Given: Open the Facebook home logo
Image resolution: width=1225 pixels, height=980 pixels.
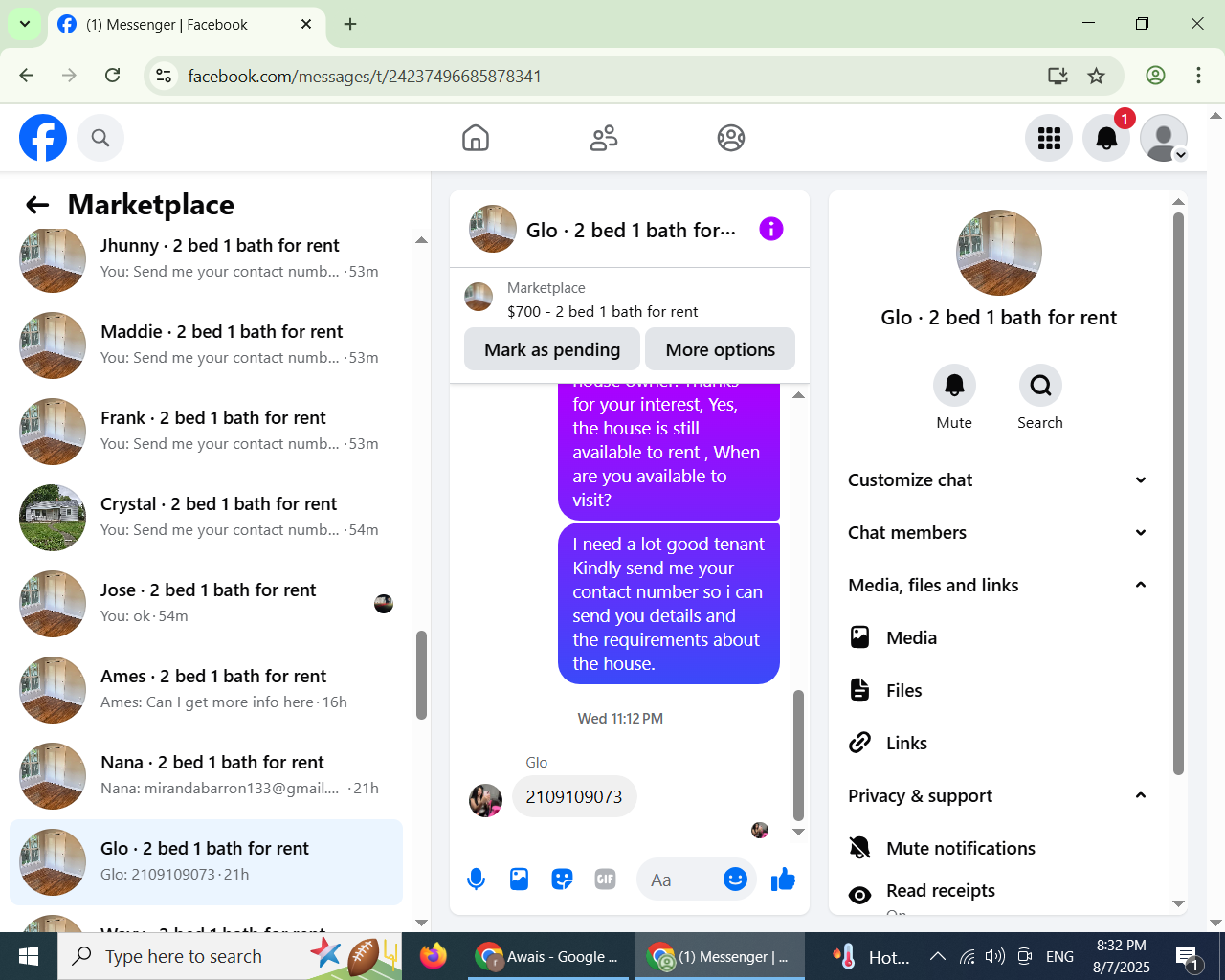Looking at the screenshot, I should [43, 138].
